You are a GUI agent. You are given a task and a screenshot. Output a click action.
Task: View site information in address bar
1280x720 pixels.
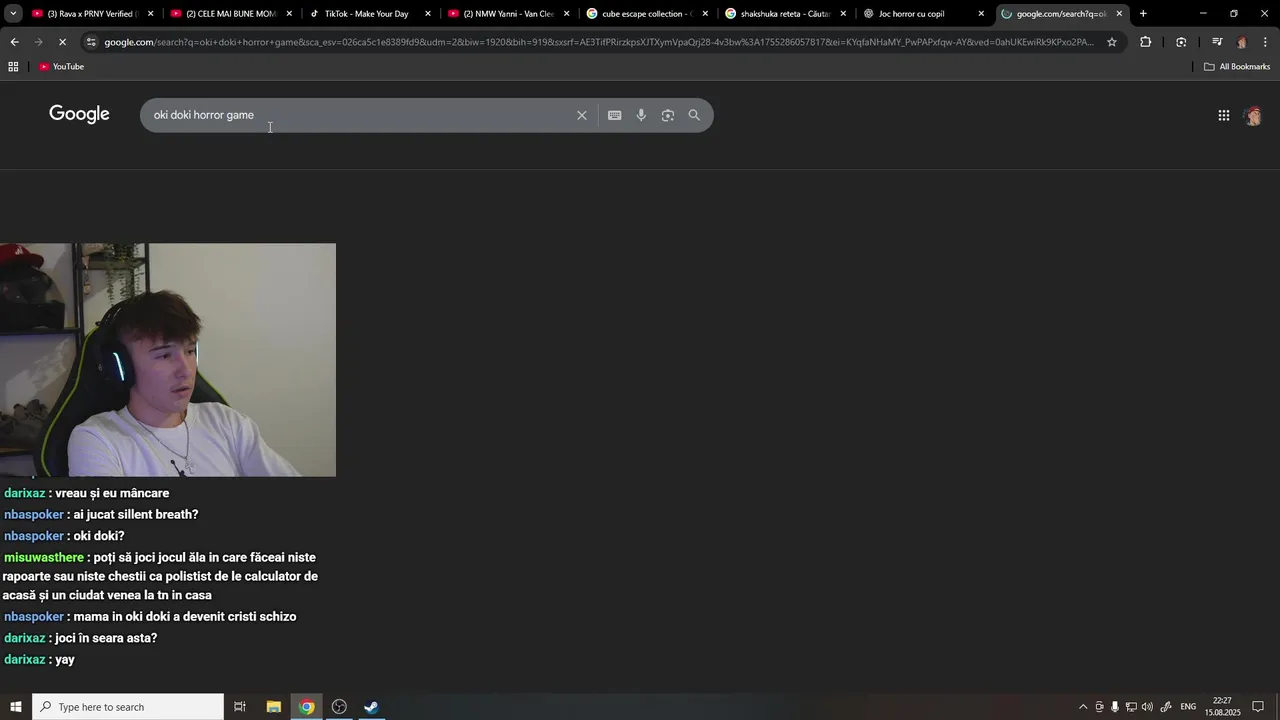click(91, 42)
